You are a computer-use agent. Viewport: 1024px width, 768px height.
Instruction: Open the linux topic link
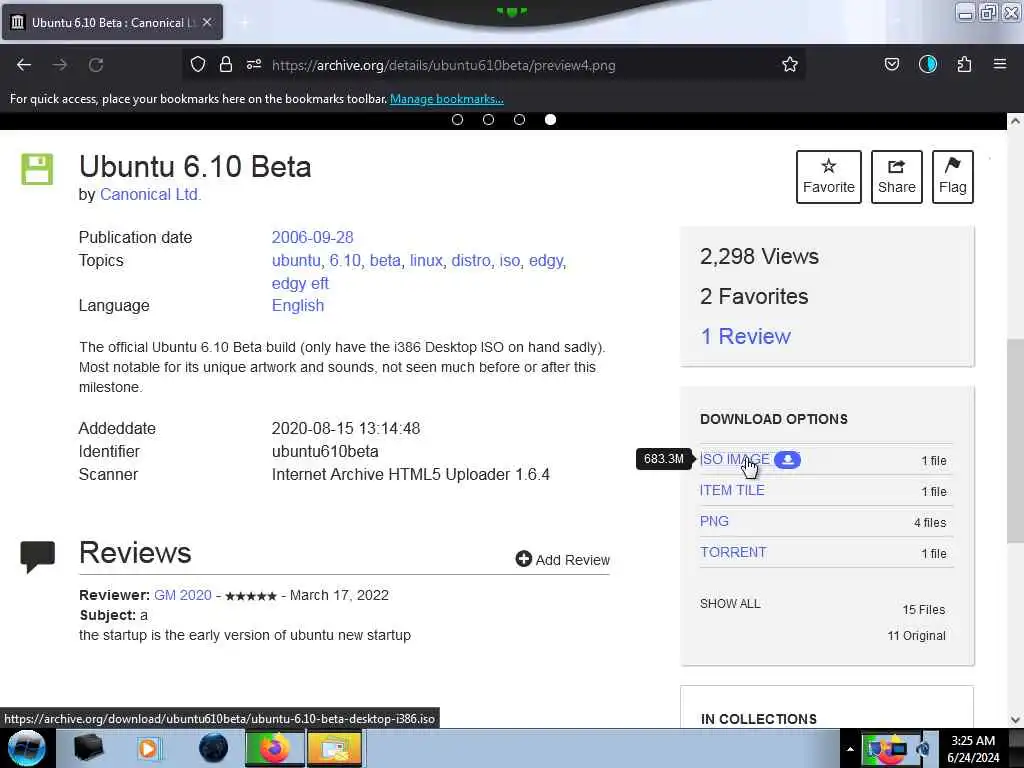tap(426, 260)
